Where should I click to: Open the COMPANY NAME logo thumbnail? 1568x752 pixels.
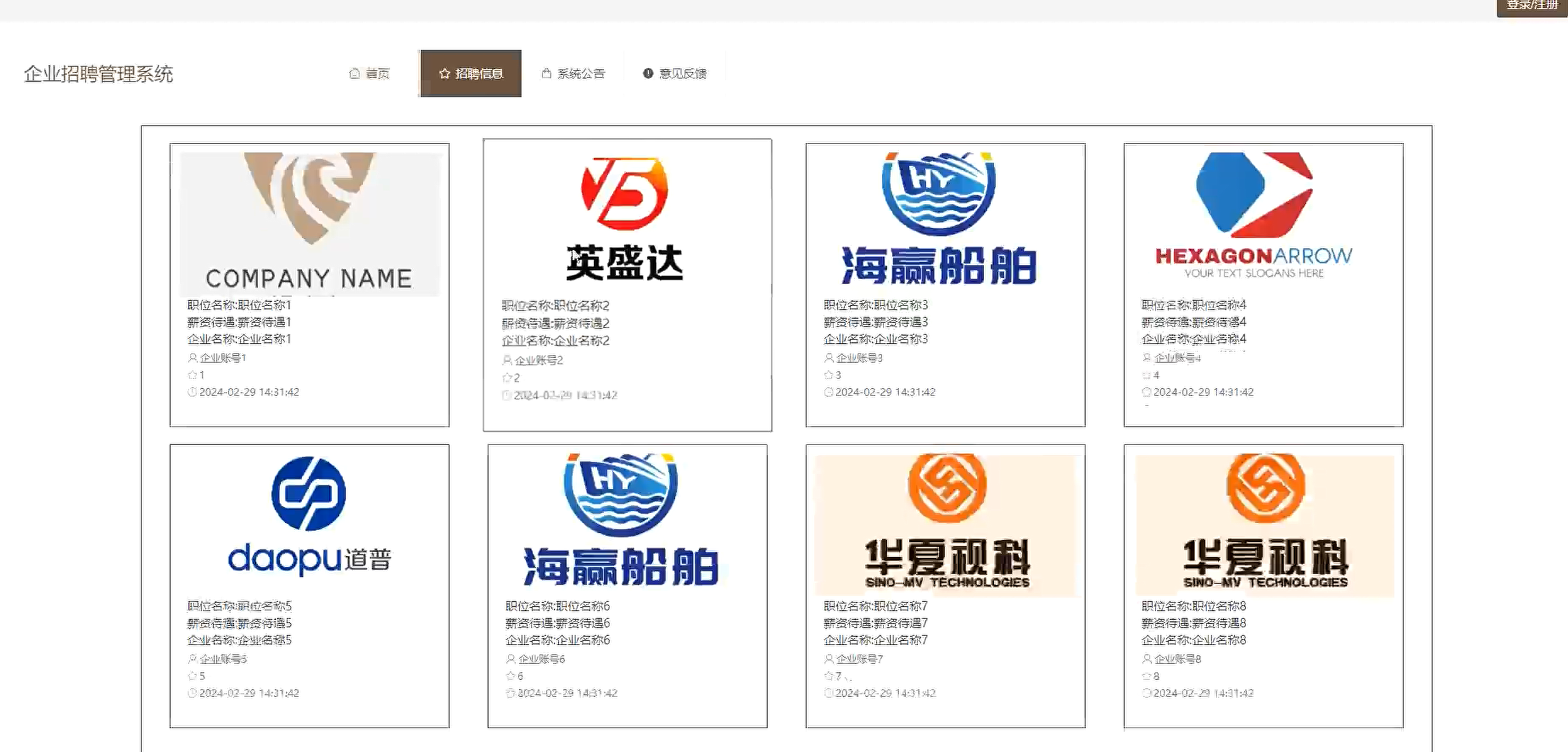click(x=310, y=224)
